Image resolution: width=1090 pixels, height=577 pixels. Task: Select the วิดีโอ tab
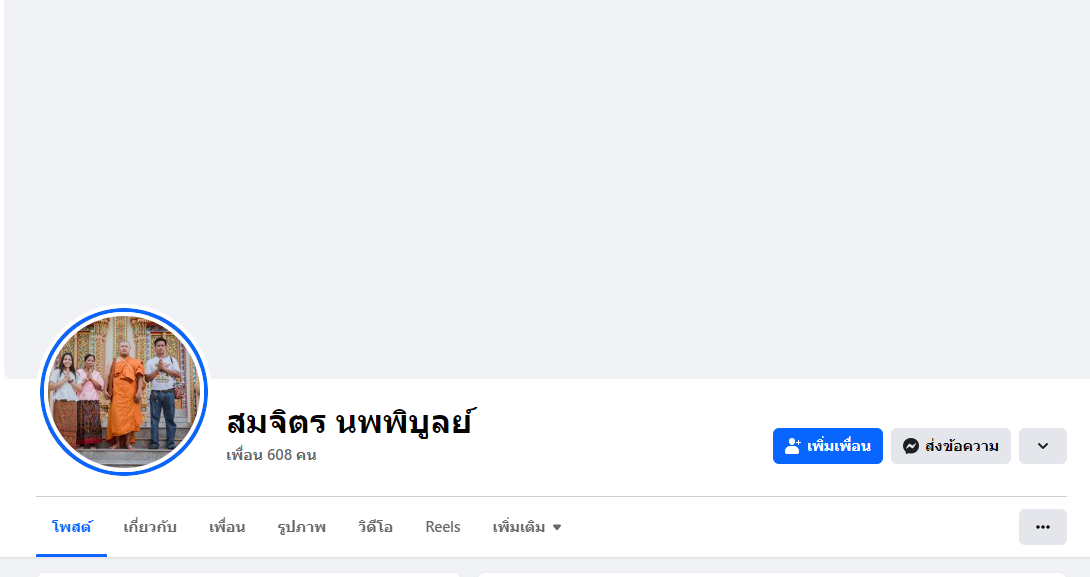click(x=375, y=527)
